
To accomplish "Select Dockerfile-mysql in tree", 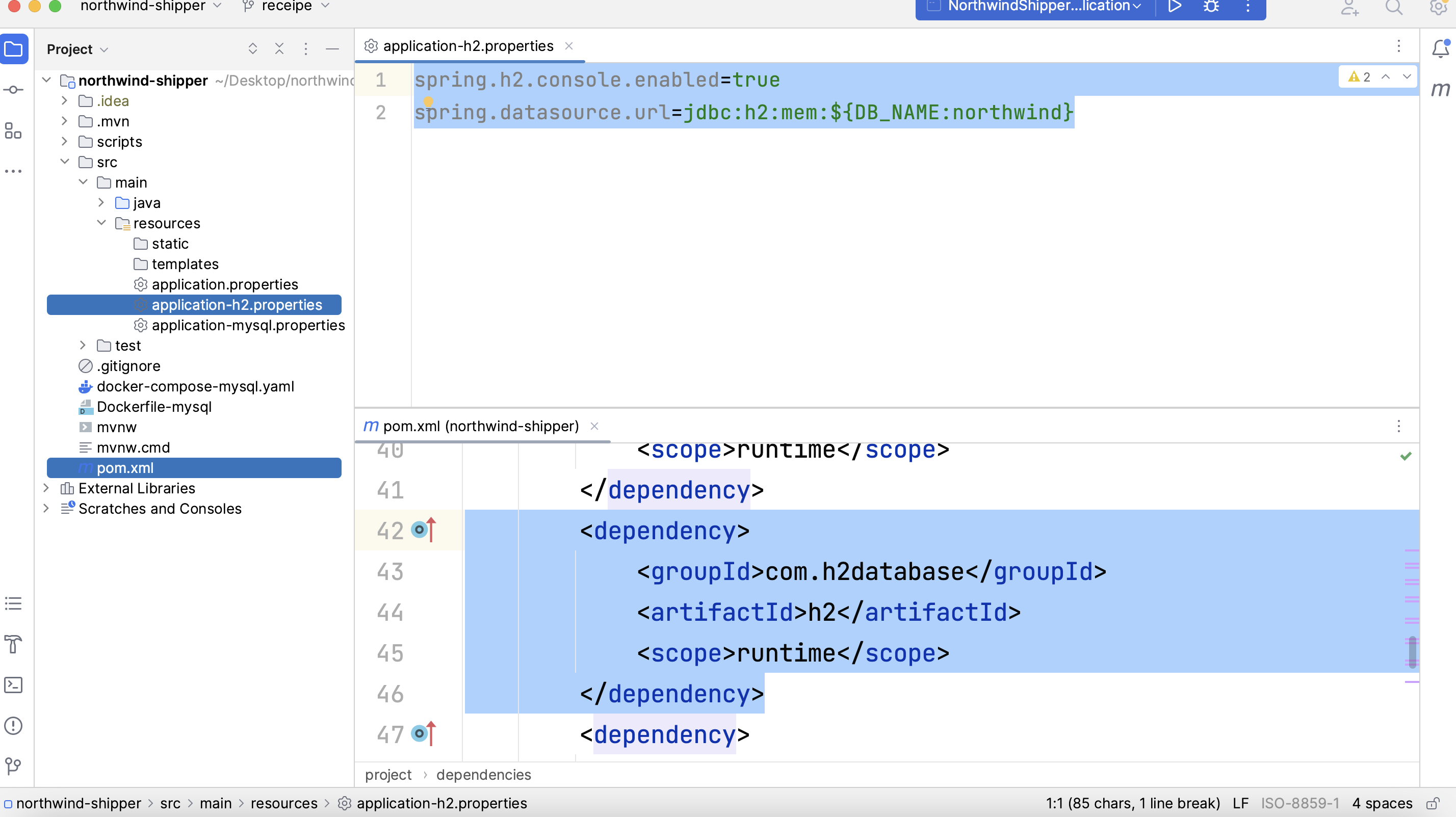I will point(154,406).
